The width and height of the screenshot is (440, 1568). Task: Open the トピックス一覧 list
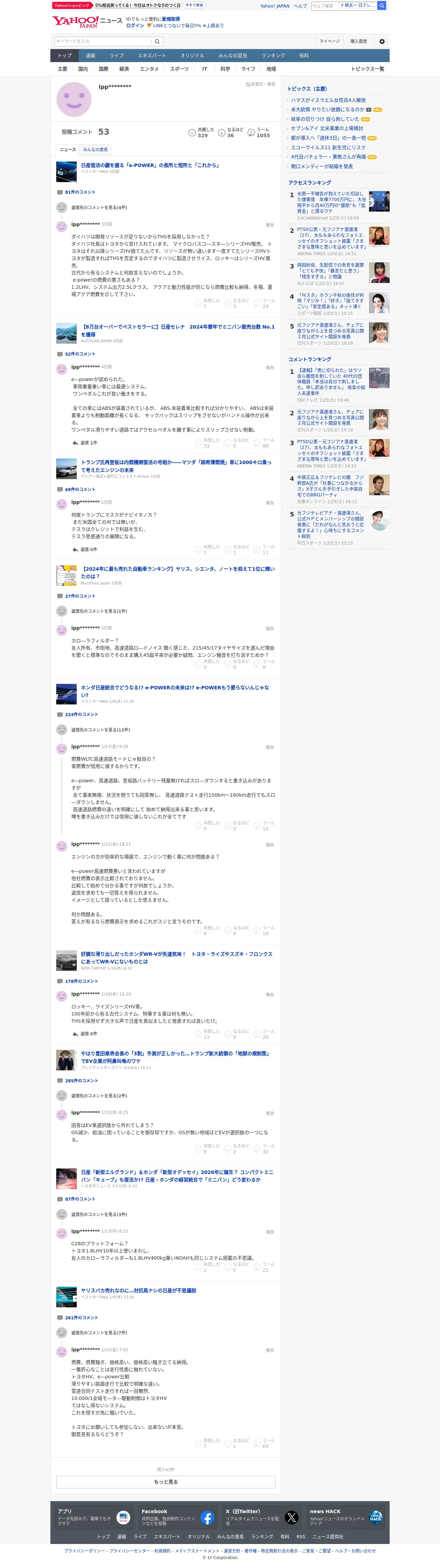(x=368, y=69)
